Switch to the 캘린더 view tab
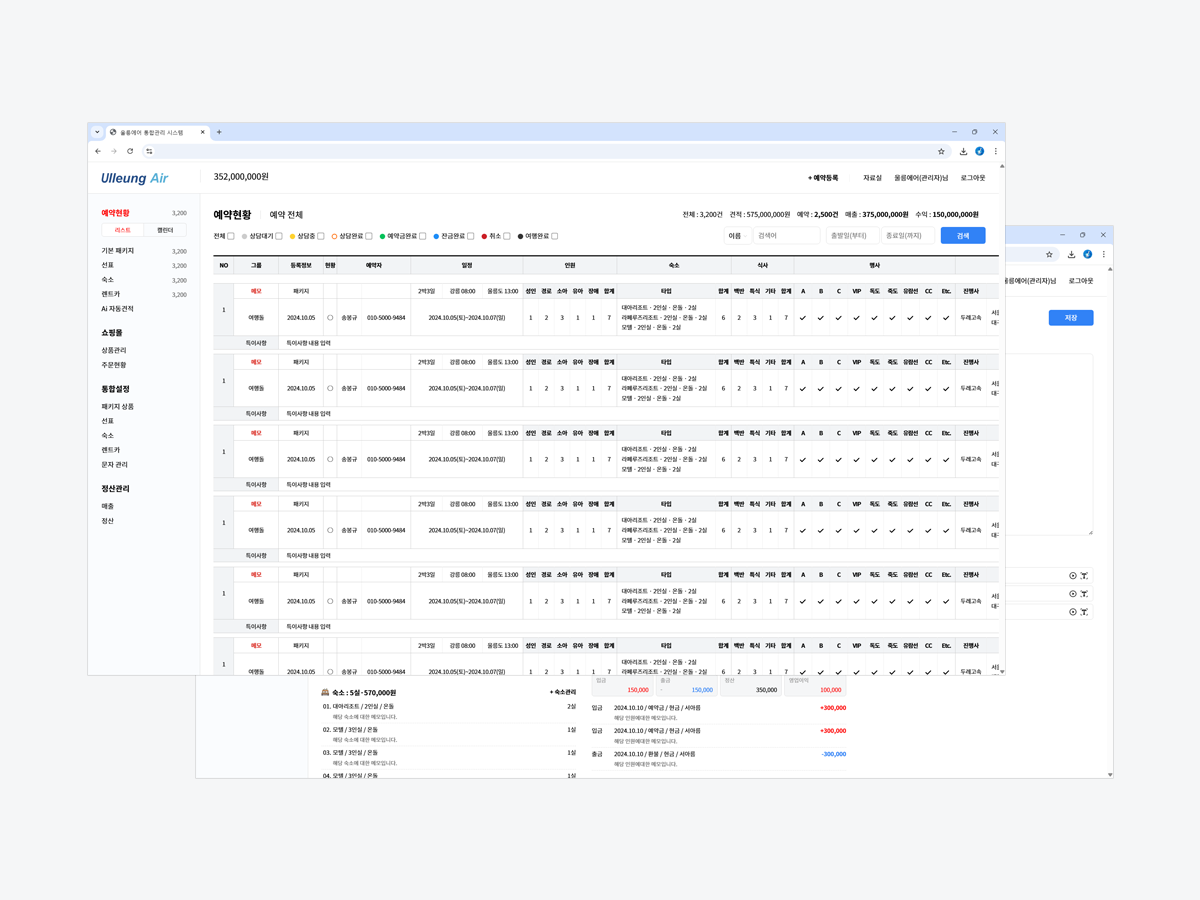 click(x=165, y=230)
